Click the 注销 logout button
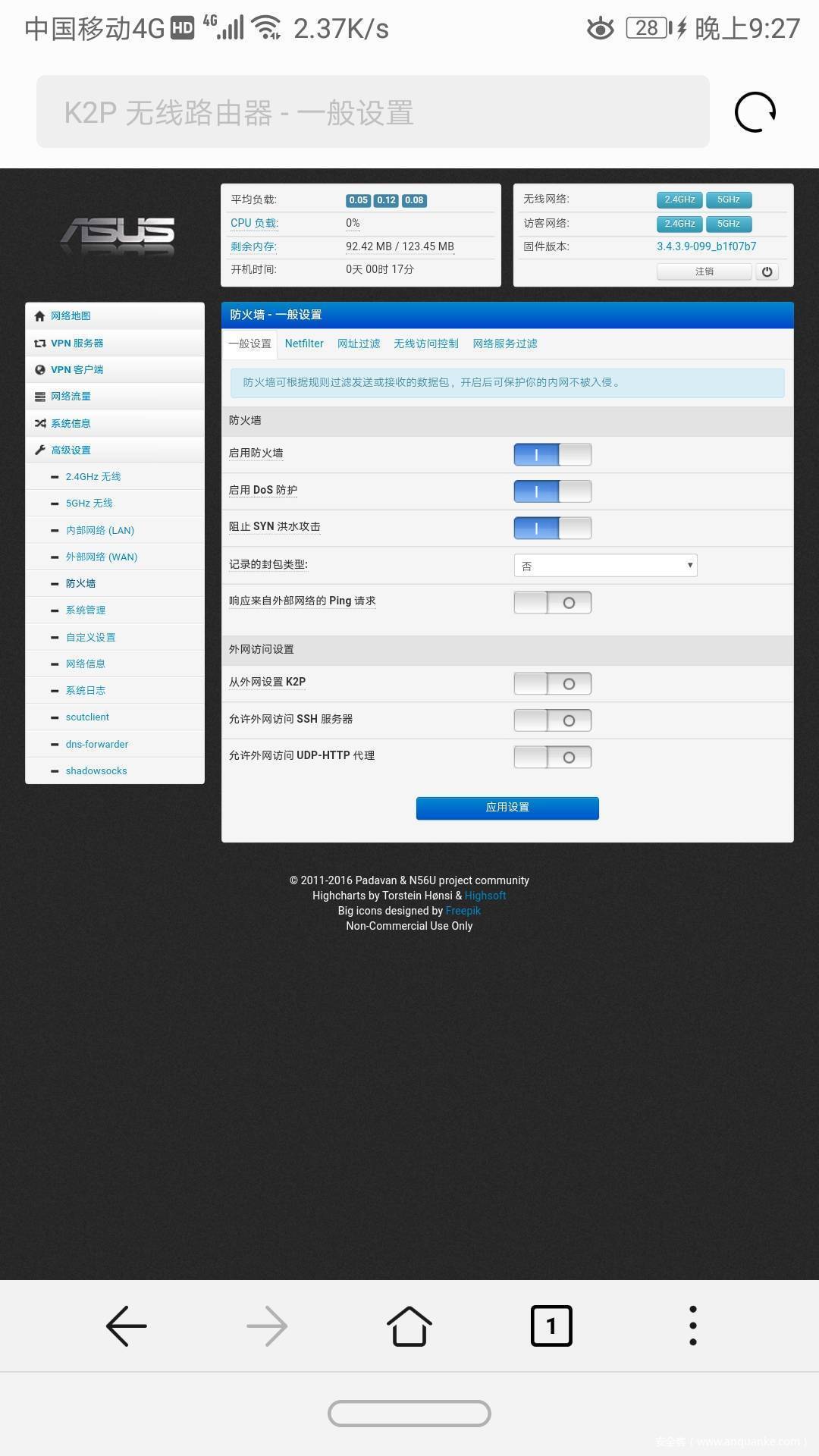Viewport: 819px width, 1456px height. pyautogui.click(x=704, y=271)
